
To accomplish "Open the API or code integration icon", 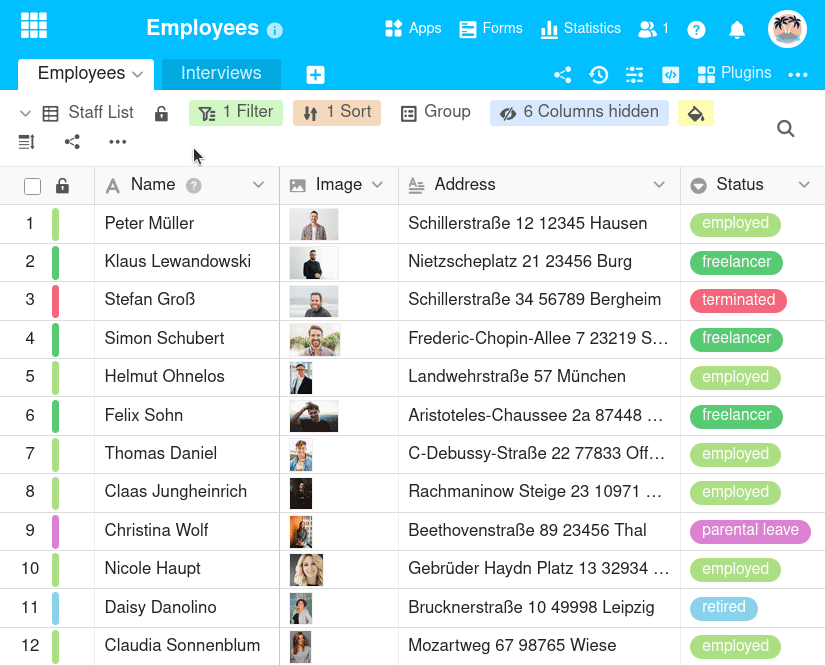I will tap(670, 74).
